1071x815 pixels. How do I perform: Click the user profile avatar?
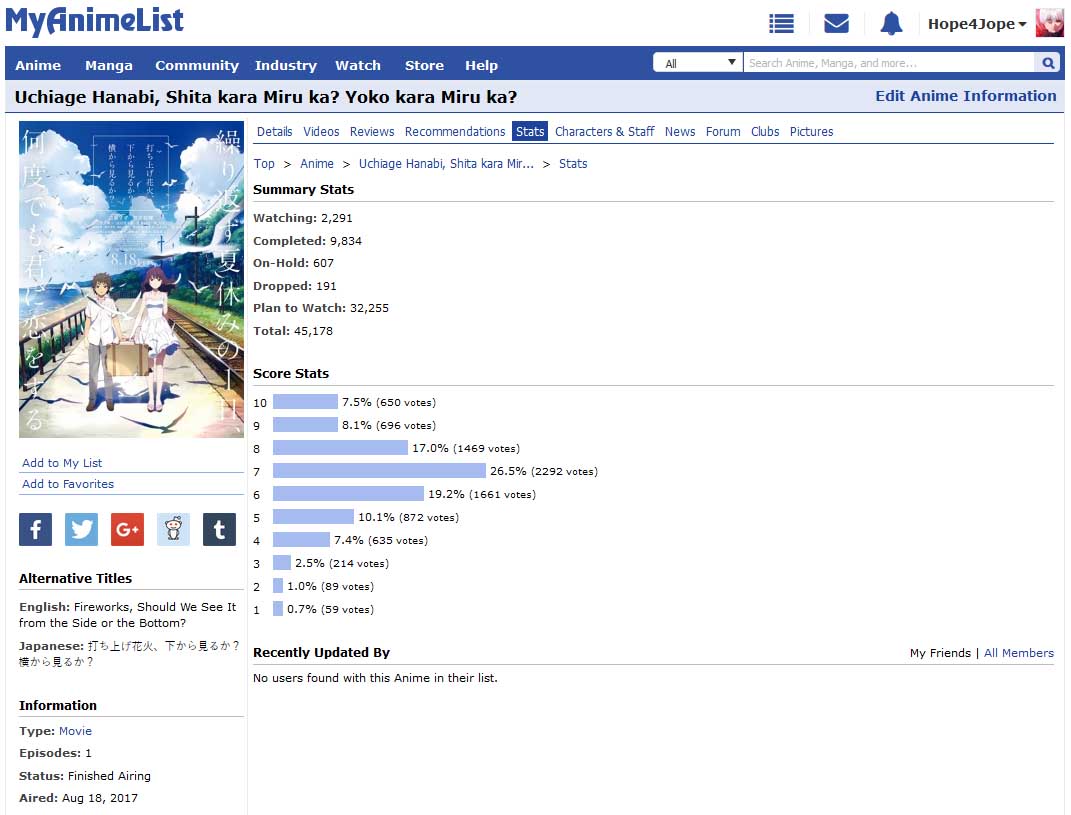pos(1049,24)
